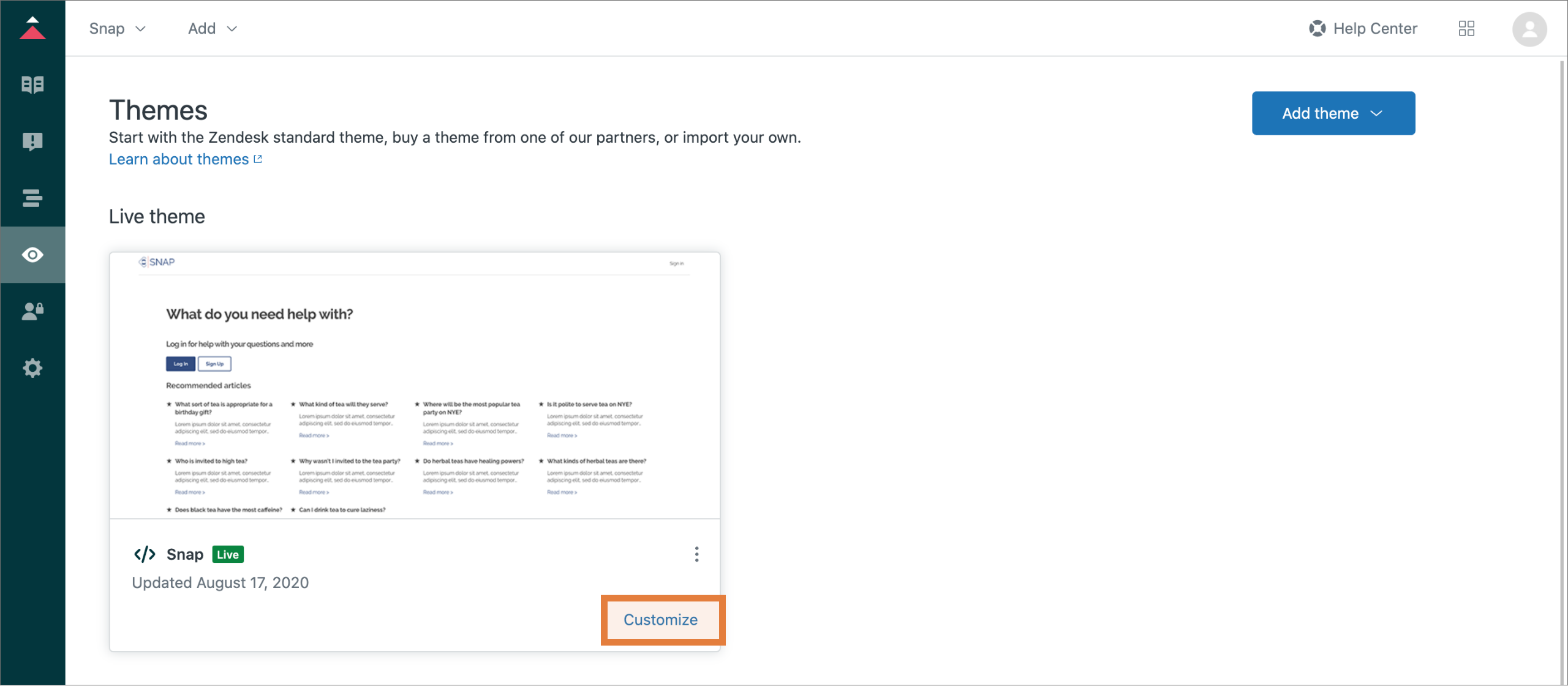
Task: Click the green Live badge
Action: coord(228,554)
